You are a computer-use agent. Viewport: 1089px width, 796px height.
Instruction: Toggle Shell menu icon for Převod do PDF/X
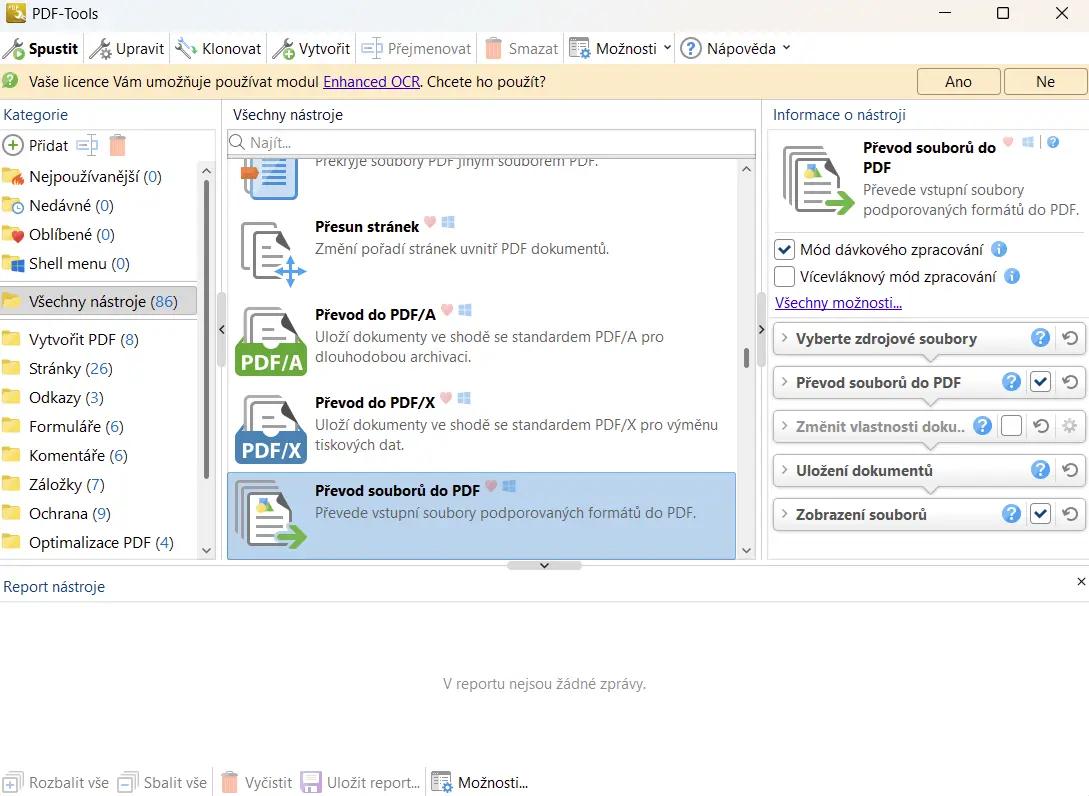click(465, 398)
